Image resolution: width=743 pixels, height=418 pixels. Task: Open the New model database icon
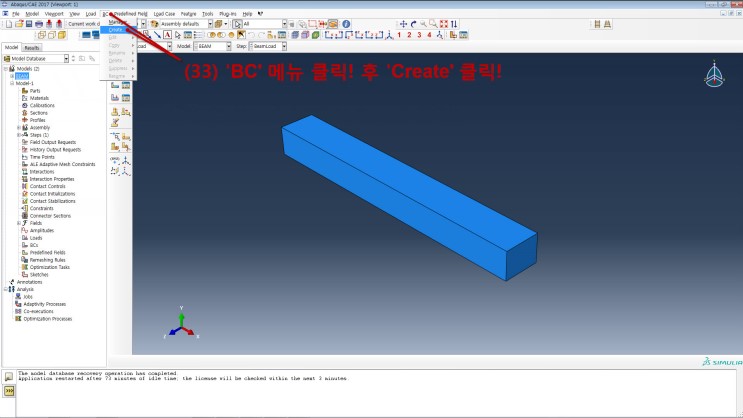tap(9, 23)
